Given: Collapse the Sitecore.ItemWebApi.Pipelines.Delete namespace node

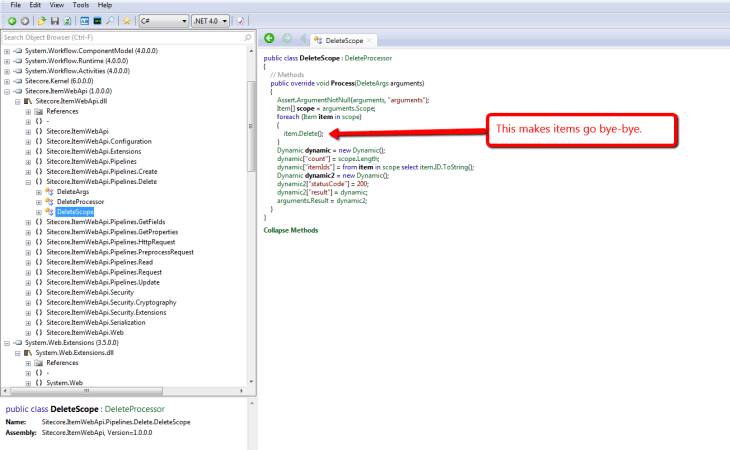Looking at the screenshot, I should [x=28, y=181].
